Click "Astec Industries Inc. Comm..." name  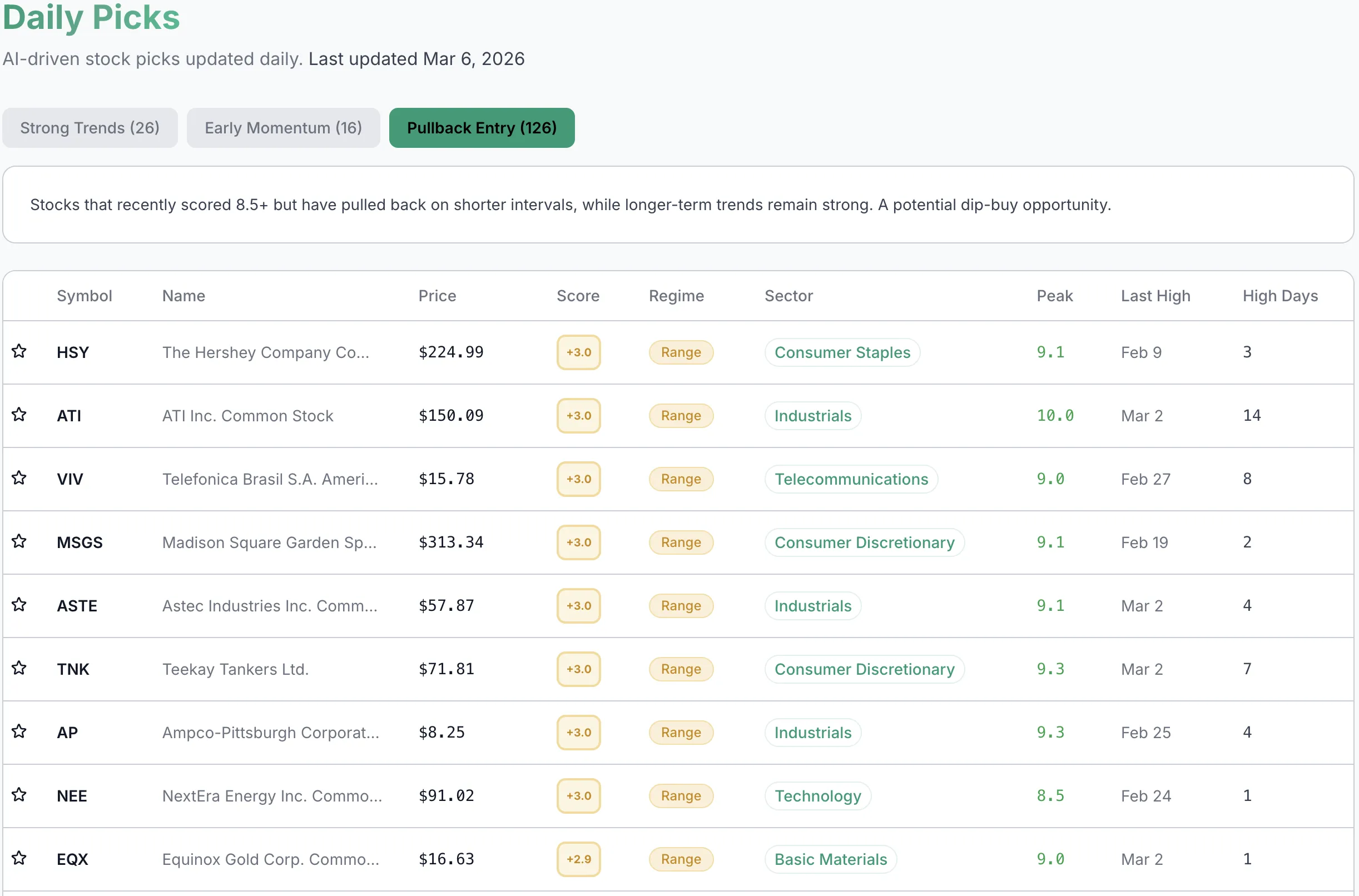coord(270,606)
